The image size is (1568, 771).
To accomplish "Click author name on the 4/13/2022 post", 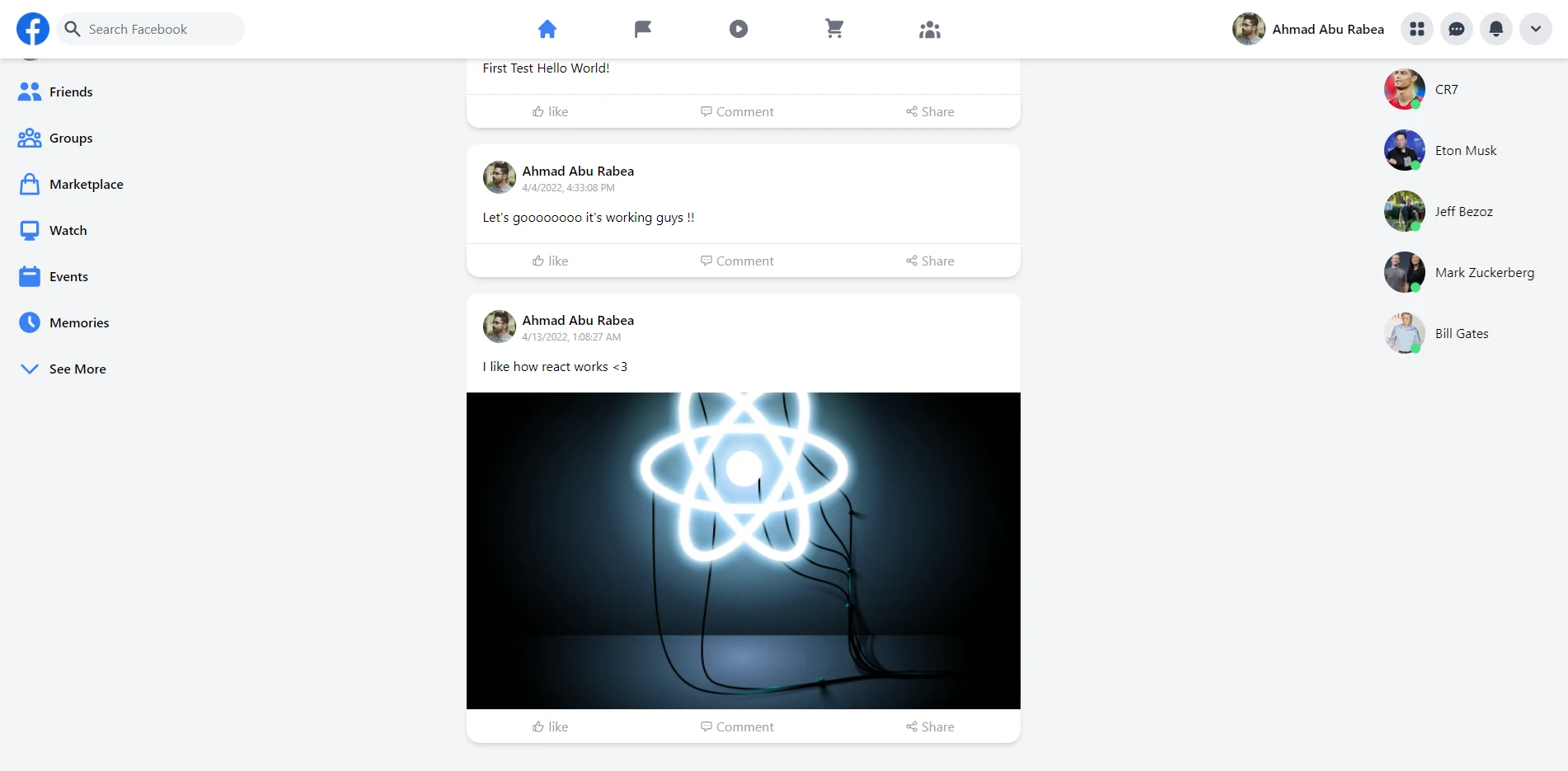I will [578, 320].
